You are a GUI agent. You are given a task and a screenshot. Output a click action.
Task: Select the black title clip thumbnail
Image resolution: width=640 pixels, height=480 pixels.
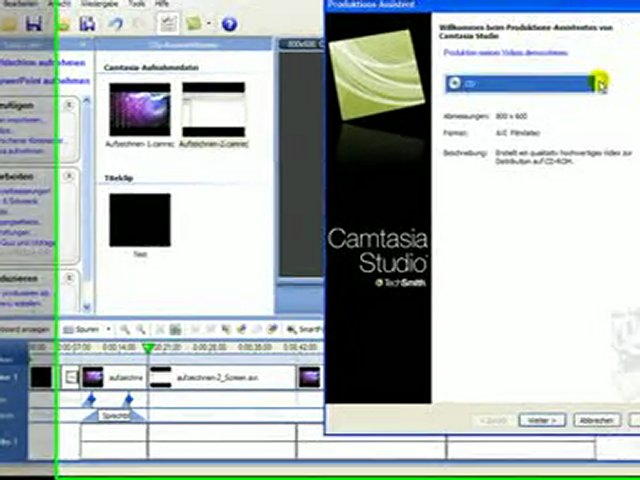(139, 220)
